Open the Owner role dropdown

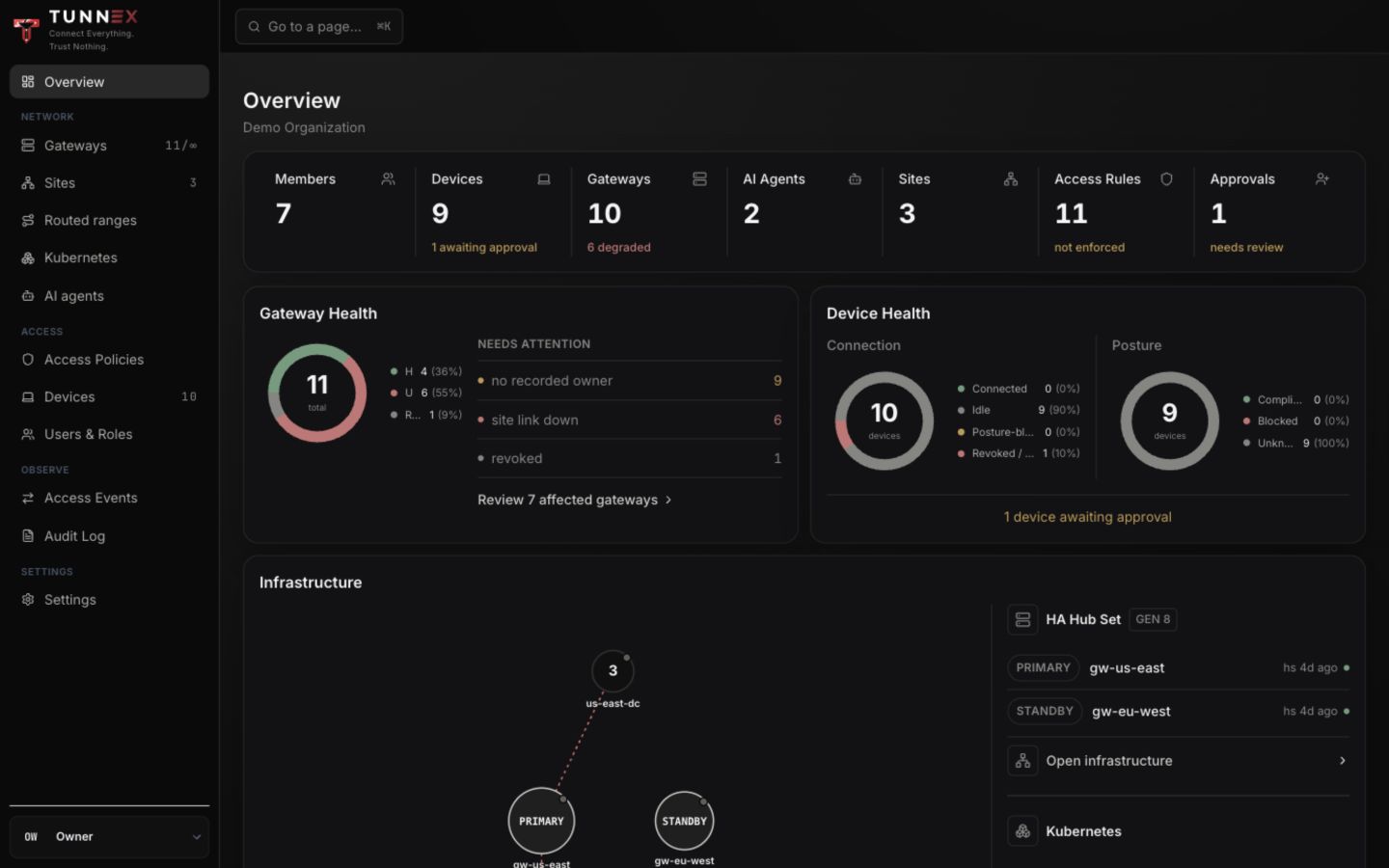[x=109, y=837]
